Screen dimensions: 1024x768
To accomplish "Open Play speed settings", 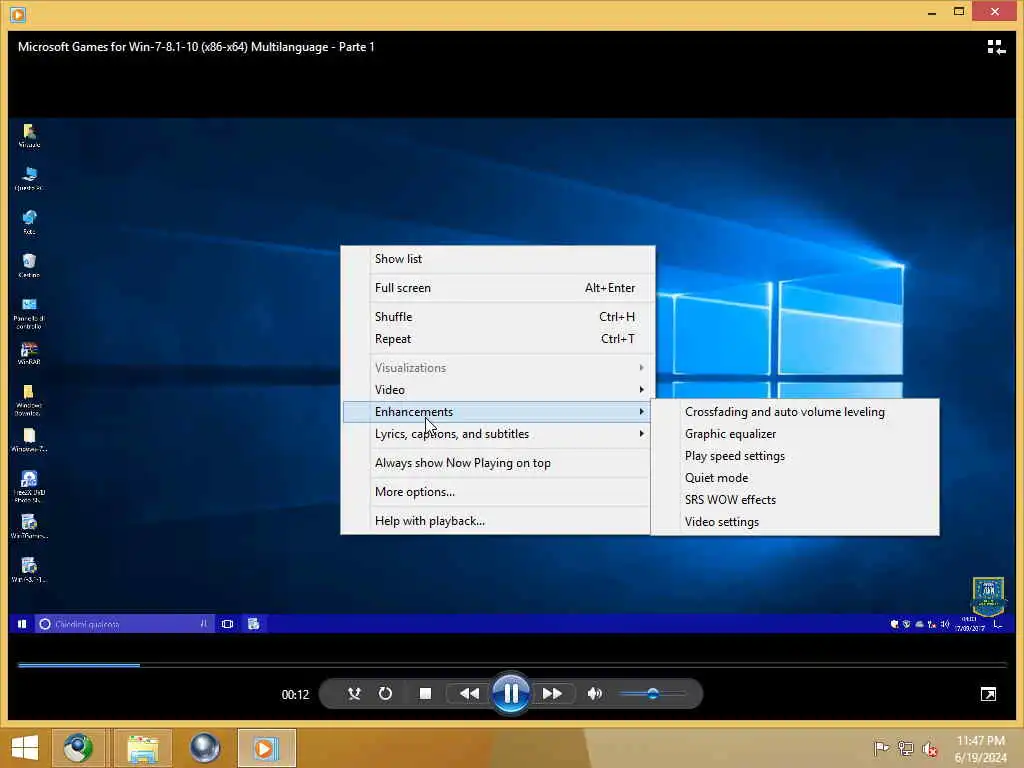I will (x=795, y=456).
